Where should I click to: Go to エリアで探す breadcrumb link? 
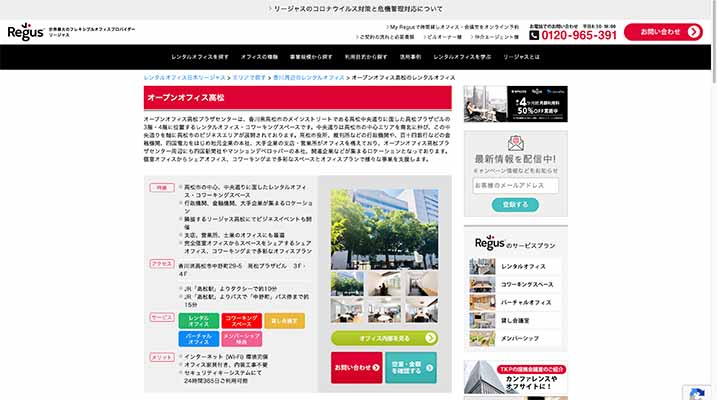click(x=249, y=78)
